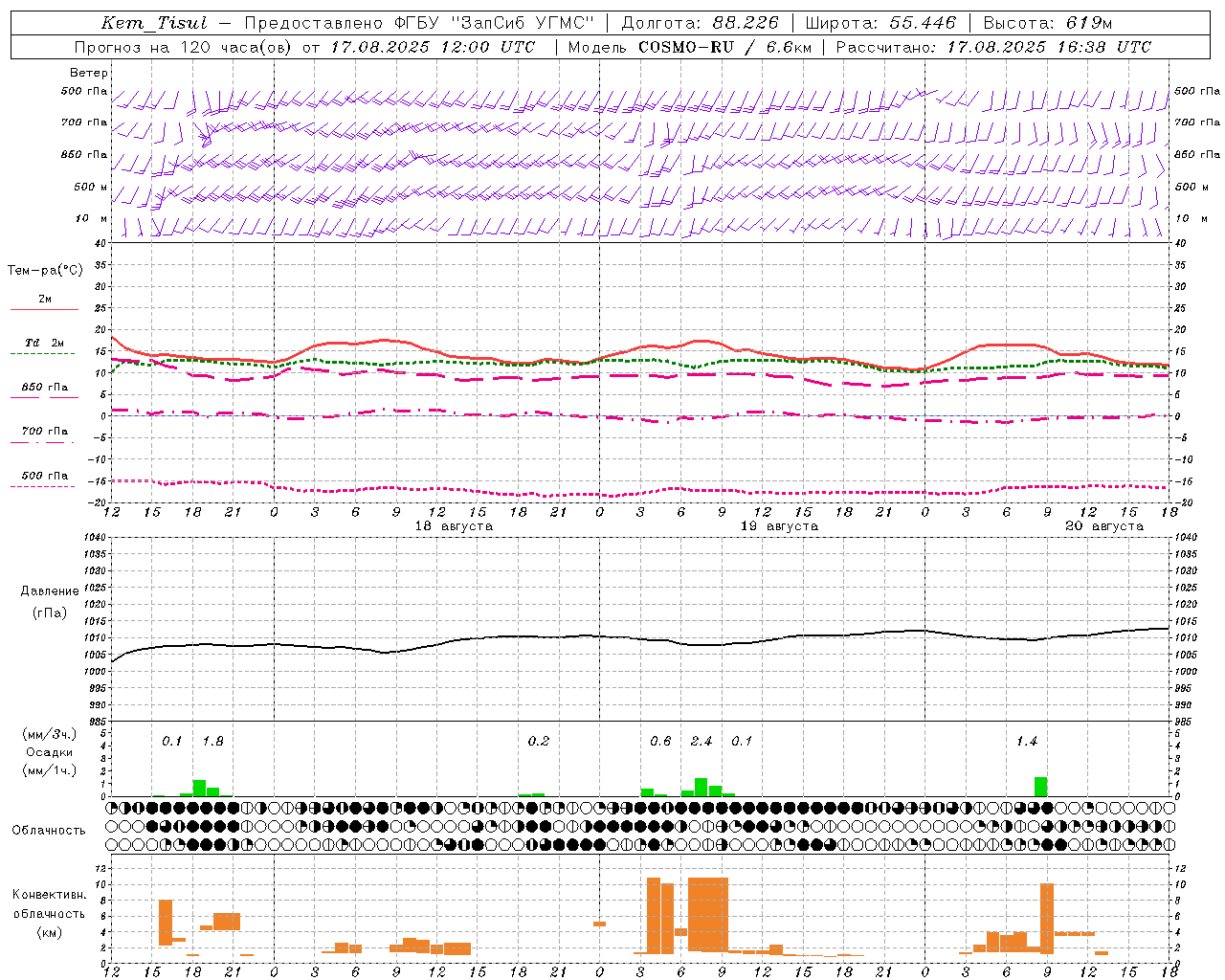The image size is (1225, 980).
Task: Click the (мм/1ч.) precipitation unit label
Action: (49, 770)
